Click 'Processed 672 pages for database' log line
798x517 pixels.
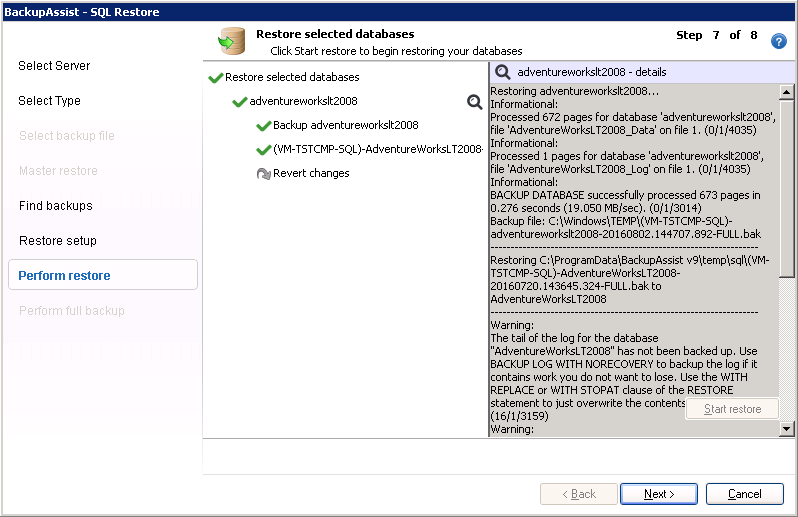click(633, 117)
